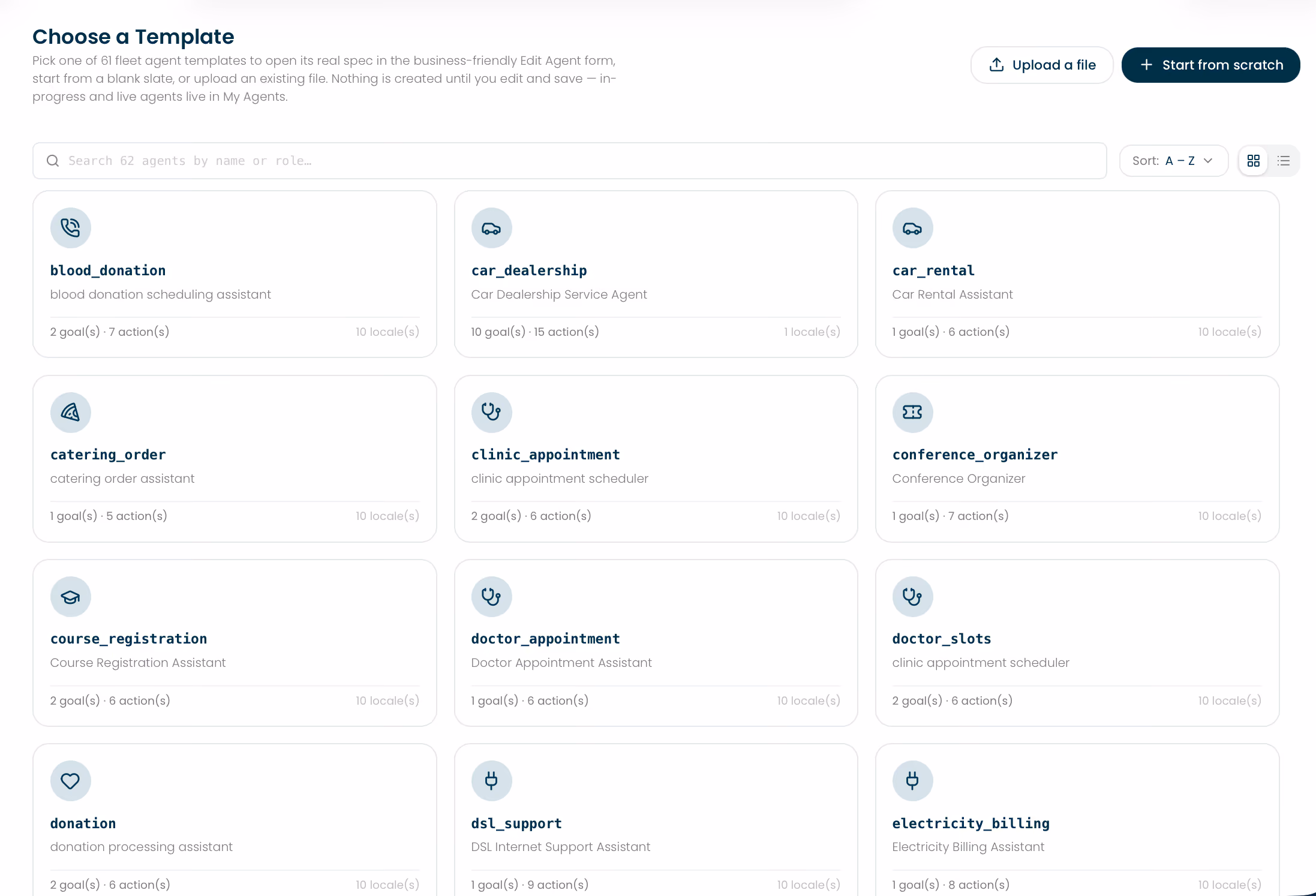Click Upload a file button
1316x896 pixels.
pos(1042,65)
